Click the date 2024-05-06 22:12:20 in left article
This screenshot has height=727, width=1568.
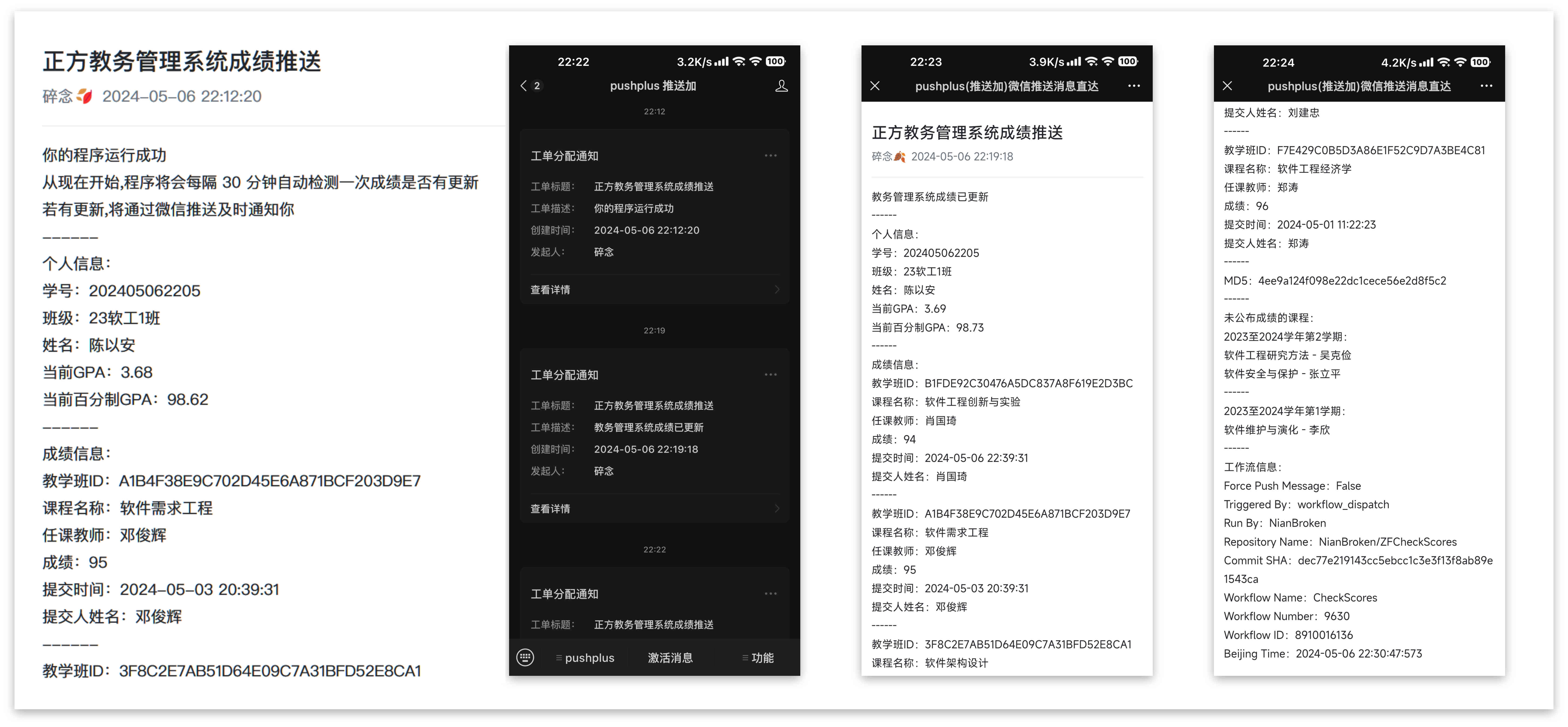coord(182,96)
